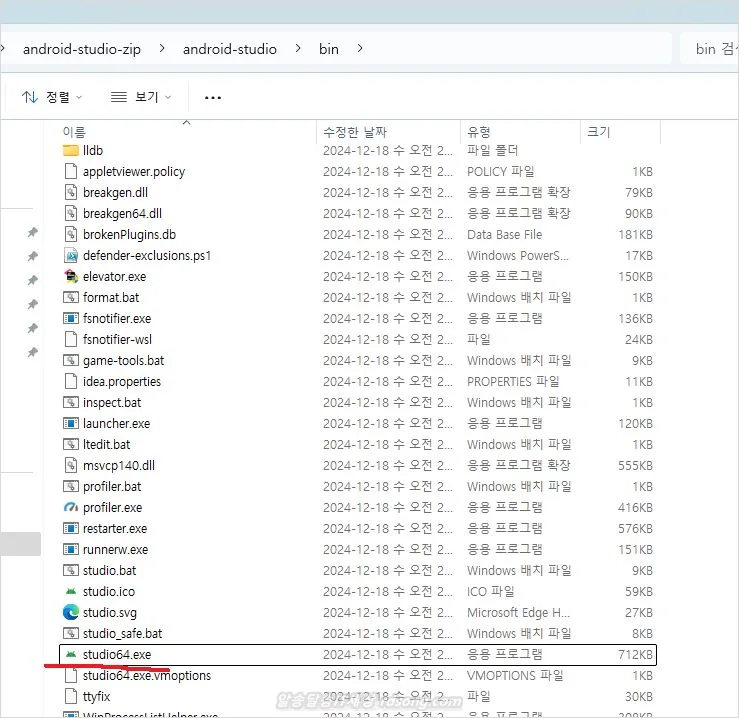
Task: Select the defender-exclusions.ps1 PowerShell icon
Action: 71,255
